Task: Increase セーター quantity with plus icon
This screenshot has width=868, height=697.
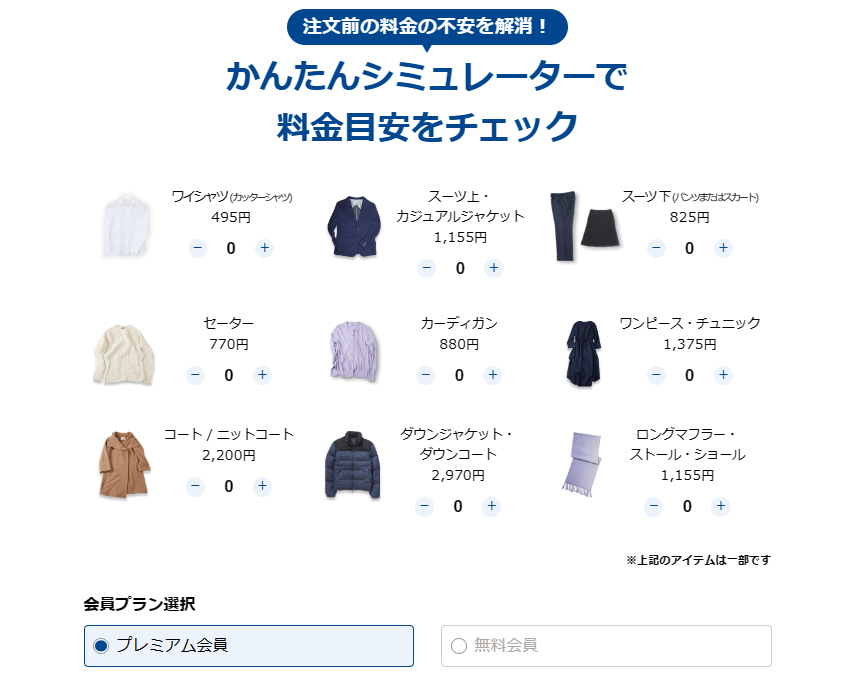Action: (262, 375)
